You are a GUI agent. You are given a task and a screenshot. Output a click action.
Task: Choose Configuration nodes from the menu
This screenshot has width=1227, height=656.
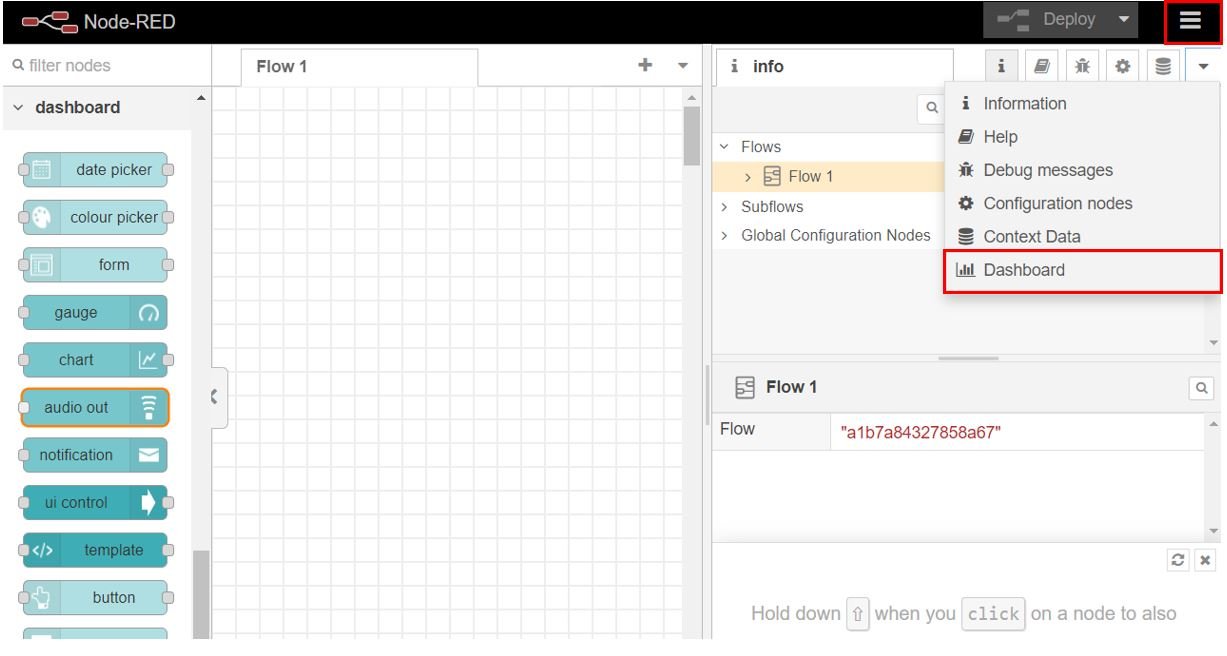tap(1082, 203)
